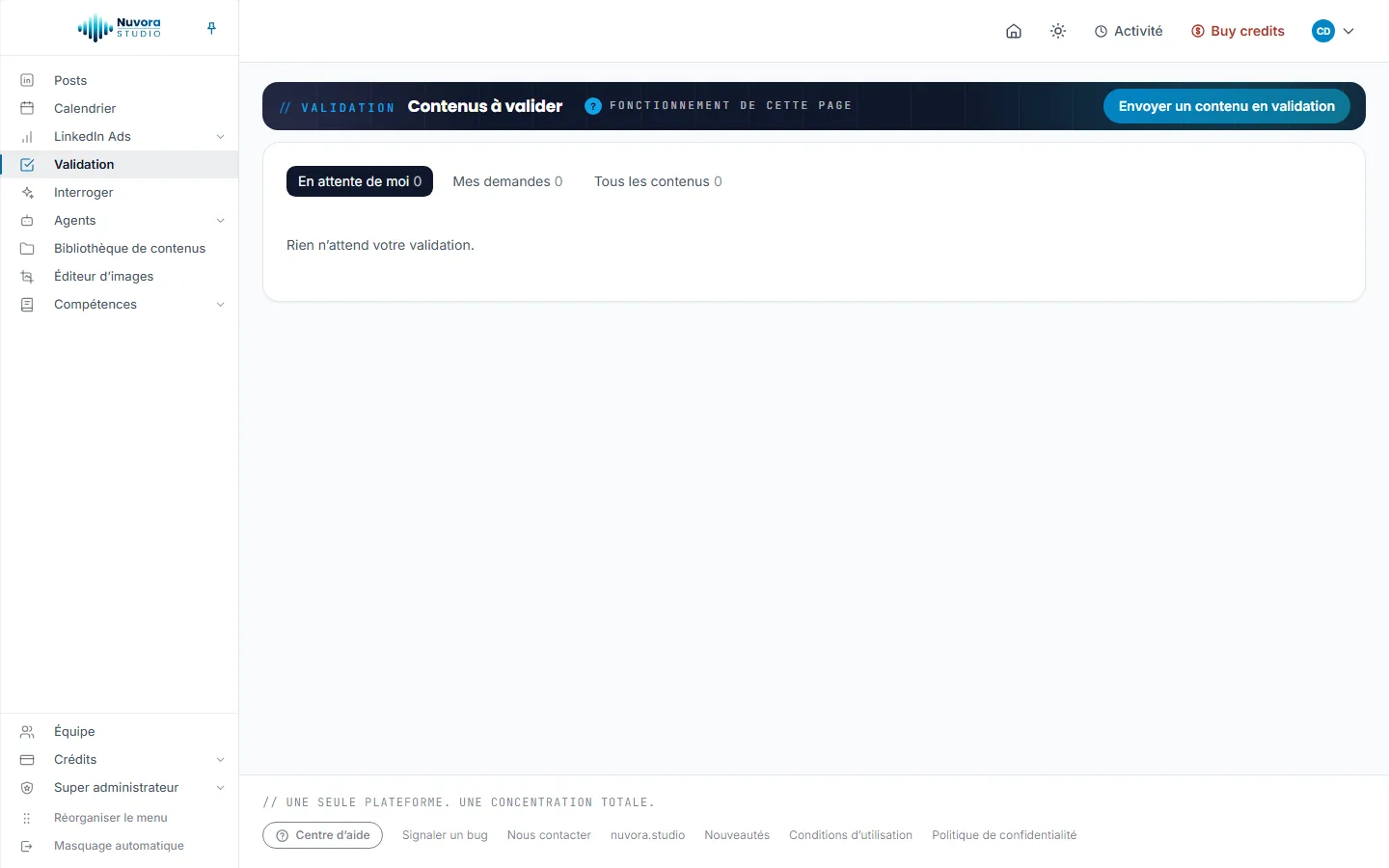
Task: Open Interroger in the sidebar
Action: (120, 192)
